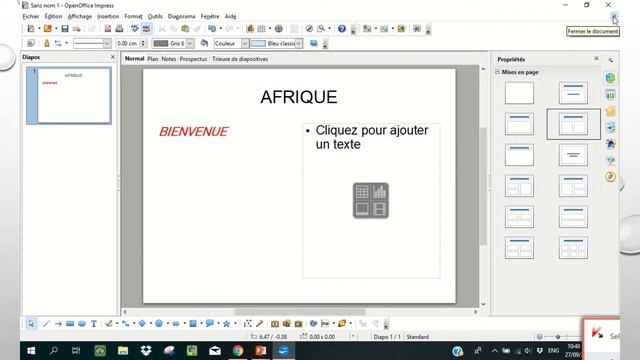Open the Fichier menu
This screenshot has height=360, width=640.
coord(31,16)
